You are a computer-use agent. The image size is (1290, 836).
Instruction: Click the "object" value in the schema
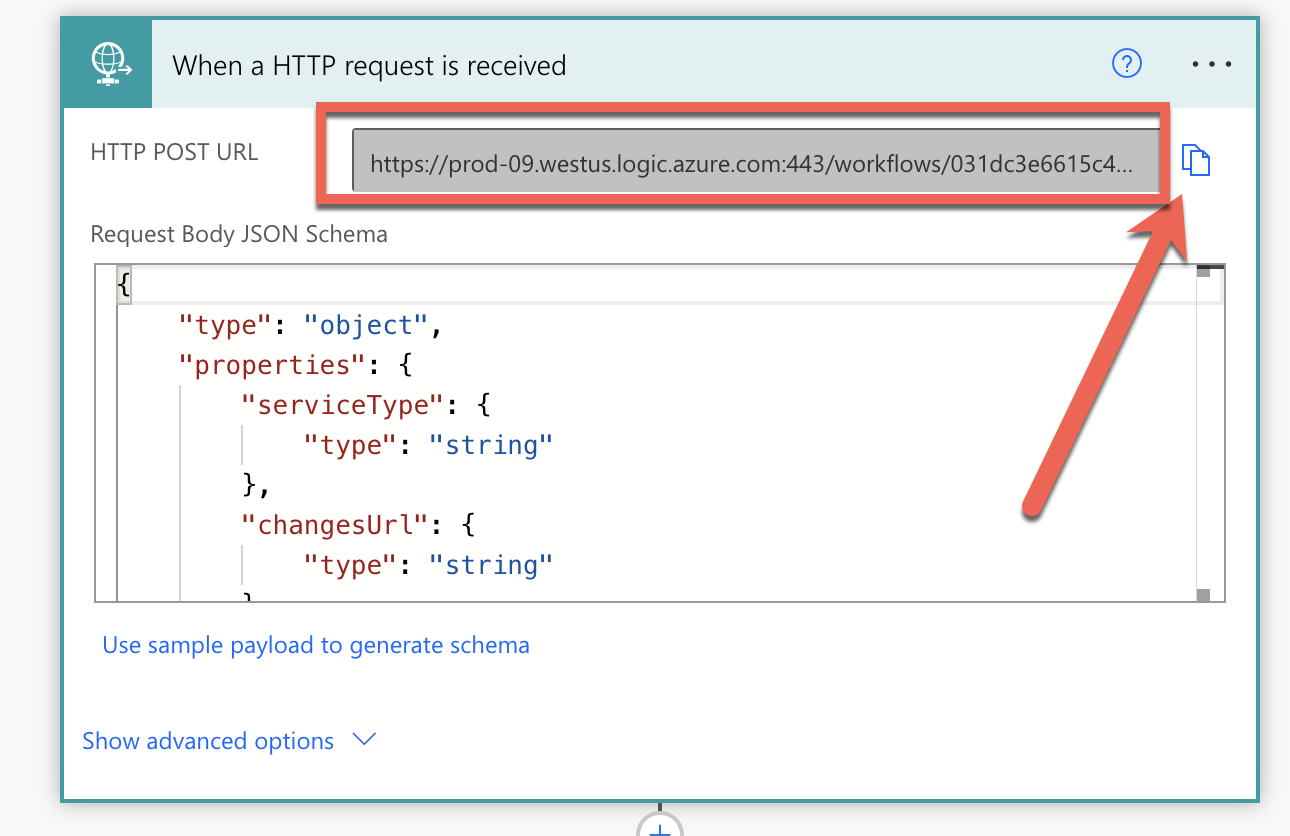pos(367,325)
